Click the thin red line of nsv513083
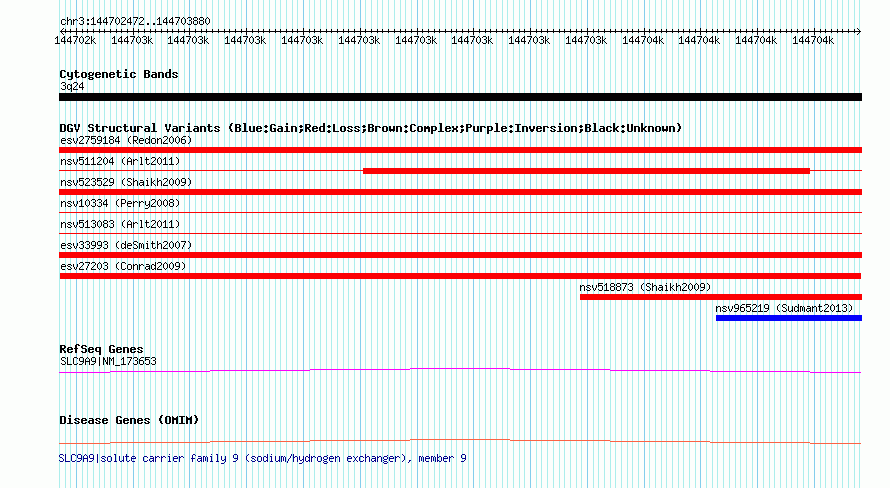 460,234
